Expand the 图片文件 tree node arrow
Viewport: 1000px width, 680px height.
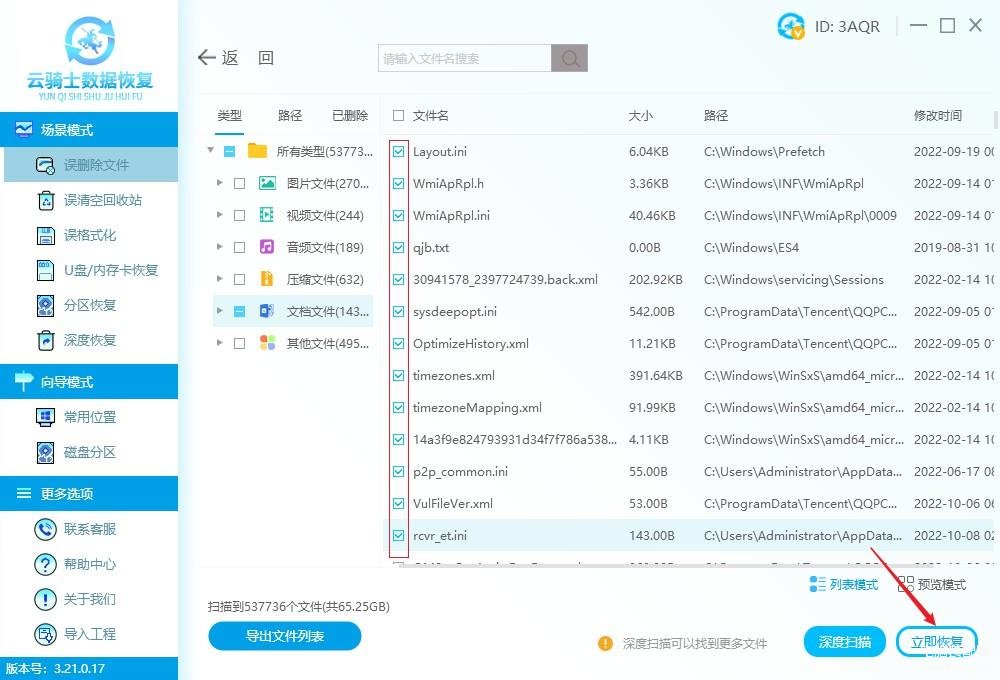pyautogui.click(x=219, y=182)
